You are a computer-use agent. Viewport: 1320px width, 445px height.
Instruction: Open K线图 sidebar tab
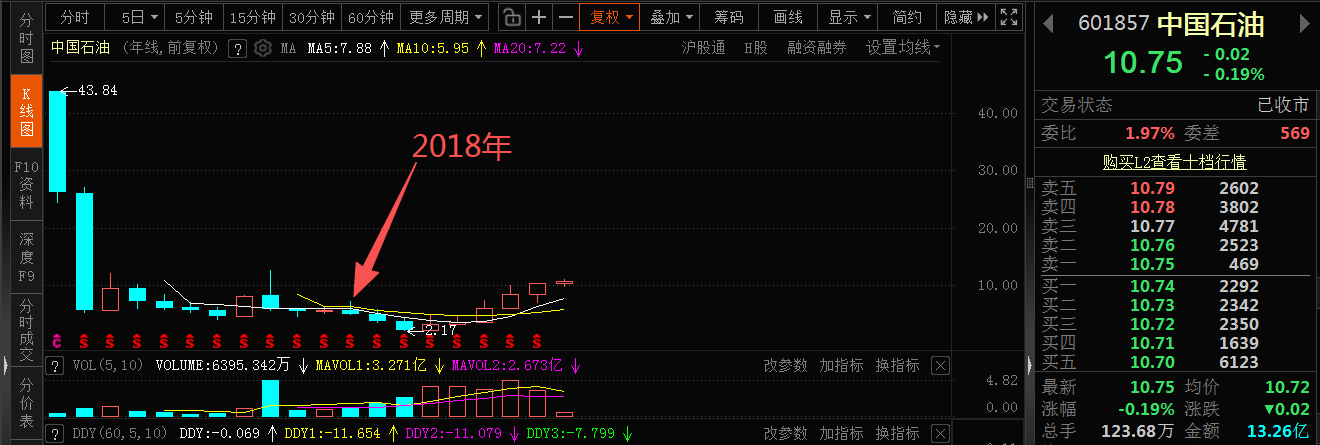pyautogui.click(x=27, y=111)
